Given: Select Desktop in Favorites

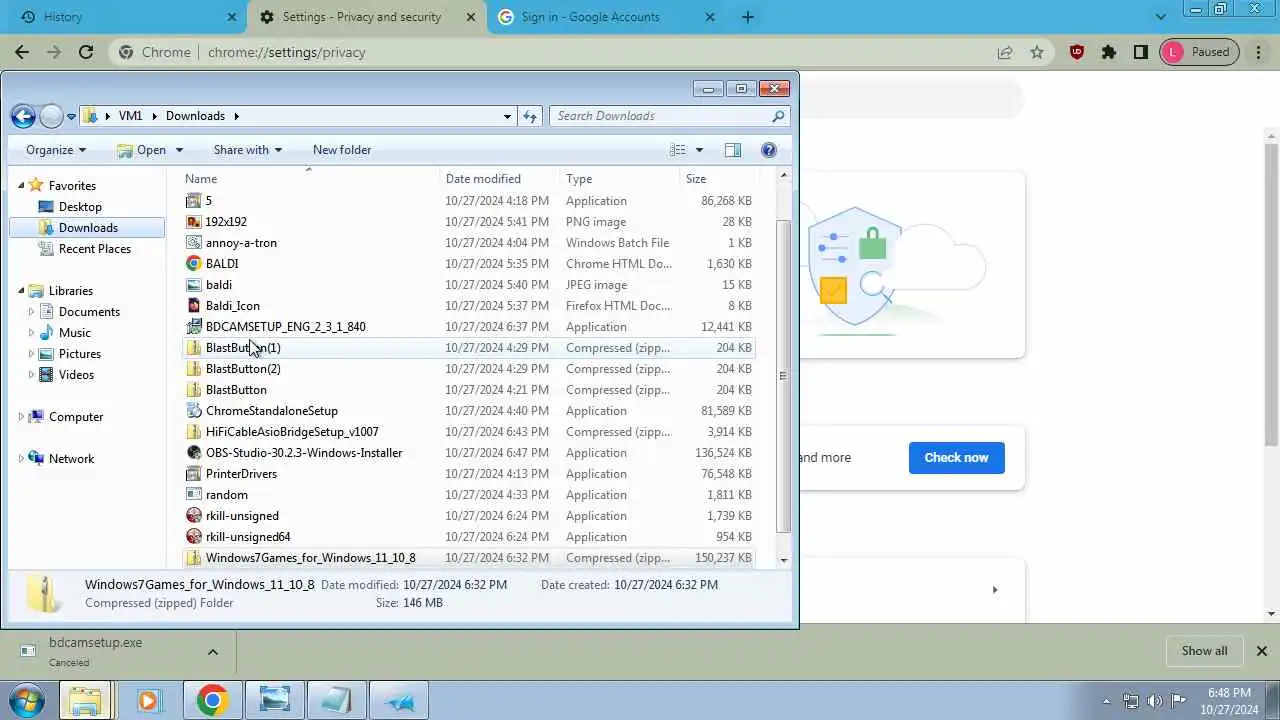Looking at the screenshot, I should click(x=80, y=207).
